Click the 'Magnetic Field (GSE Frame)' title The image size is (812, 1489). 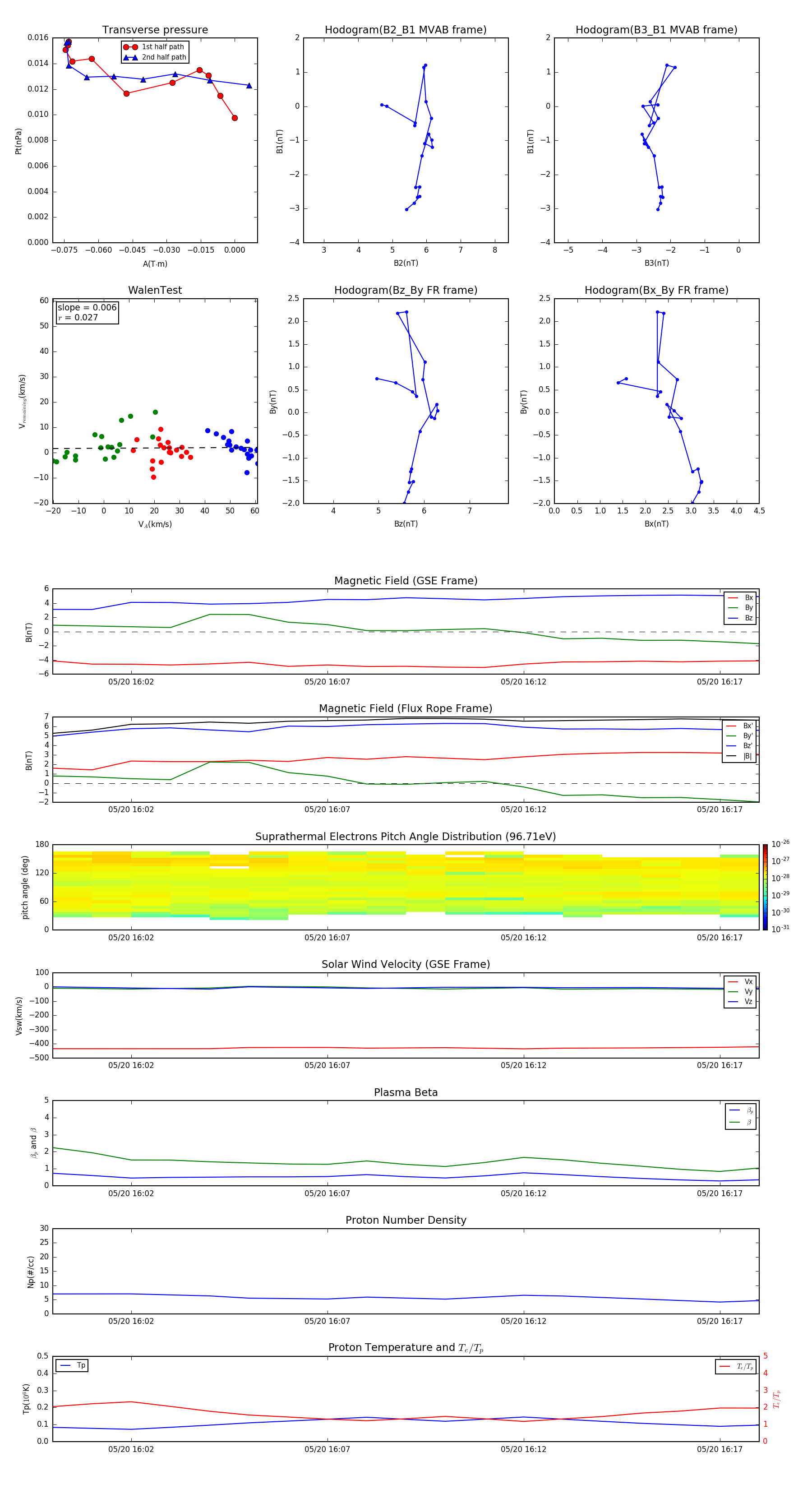pyautogui.click(x=406, y=581)
